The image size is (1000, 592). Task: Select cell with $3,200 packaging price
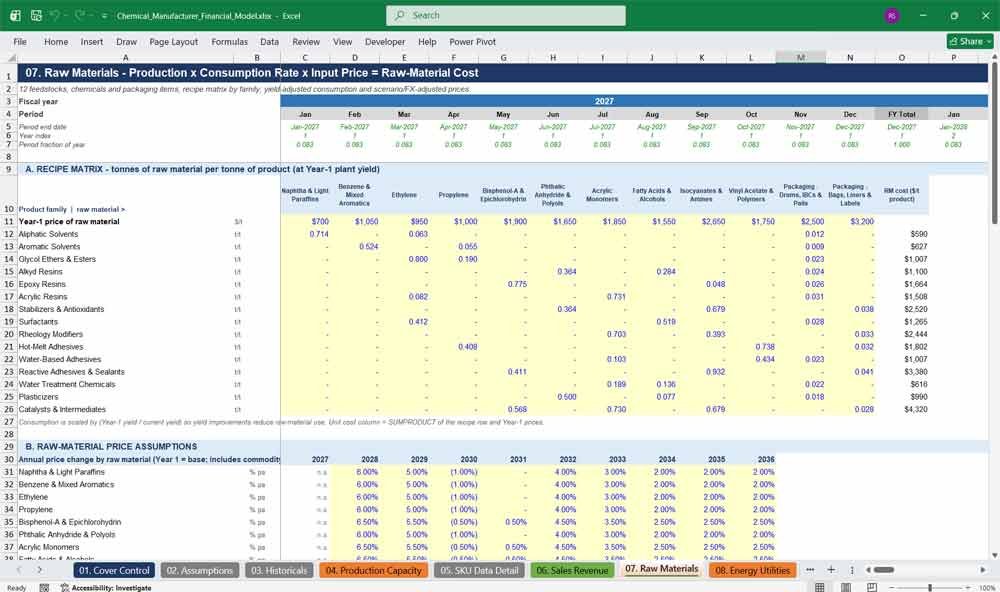click(x=850, y=221)
